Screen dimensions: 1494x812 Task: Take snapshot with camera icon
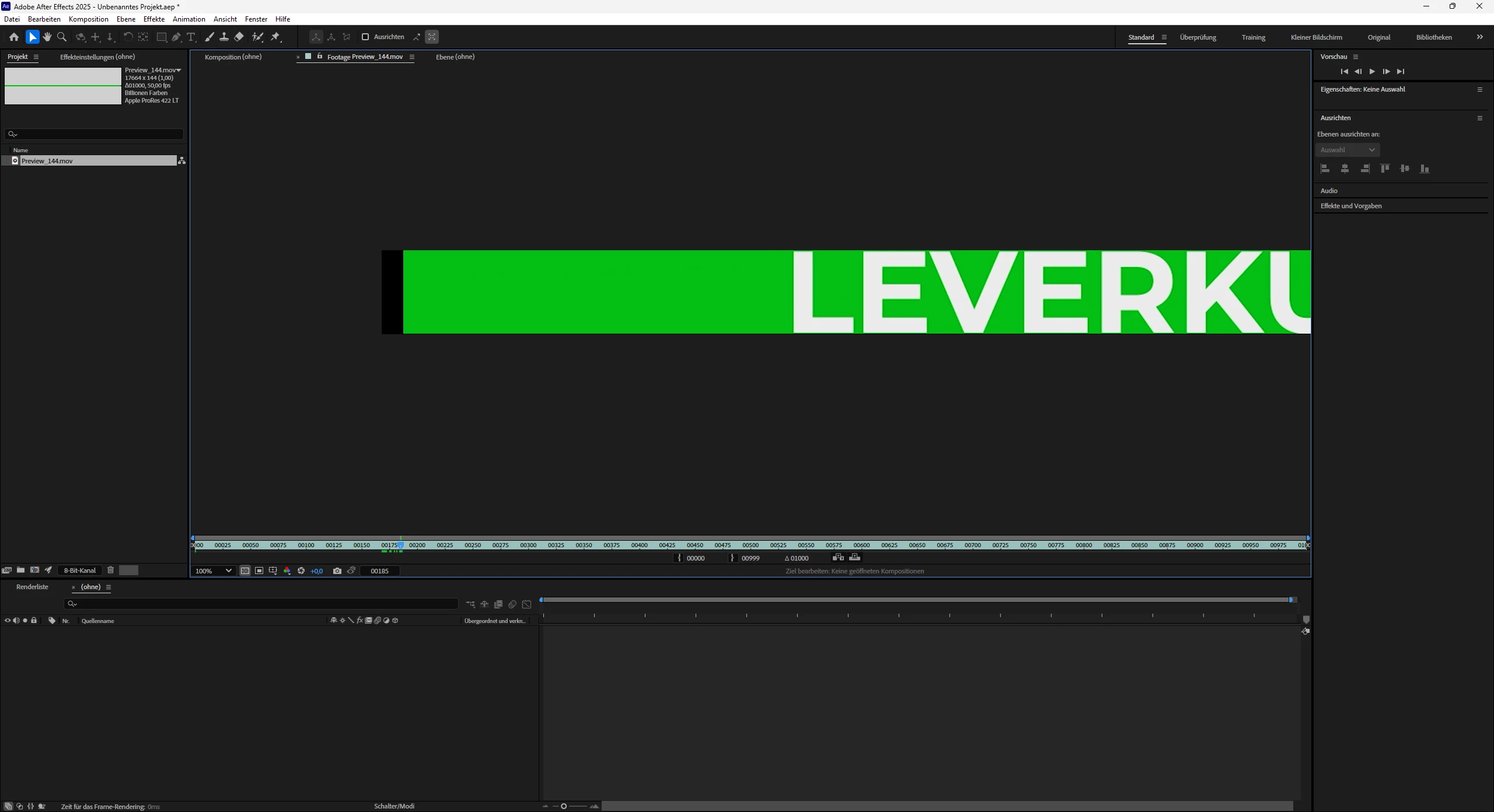click(337, 570)
